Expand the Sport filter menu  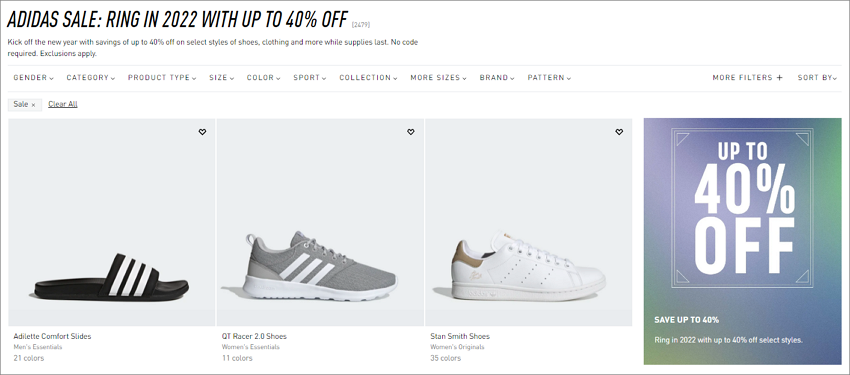tap(310, 77)
